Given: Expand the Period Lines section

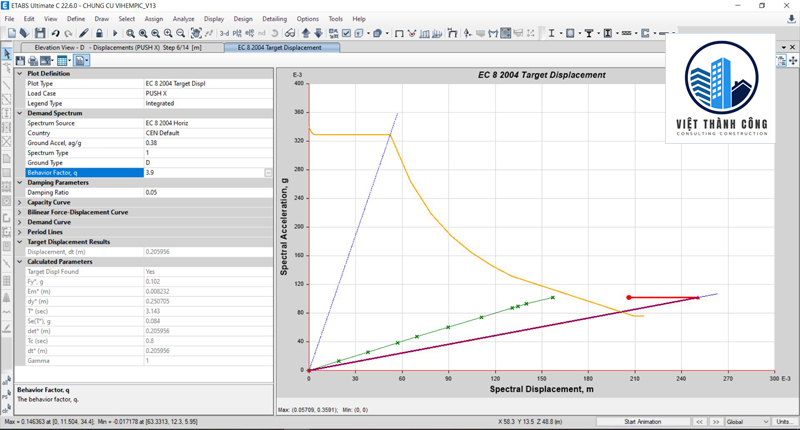Looking at the screenshot, I should [21, 232].
